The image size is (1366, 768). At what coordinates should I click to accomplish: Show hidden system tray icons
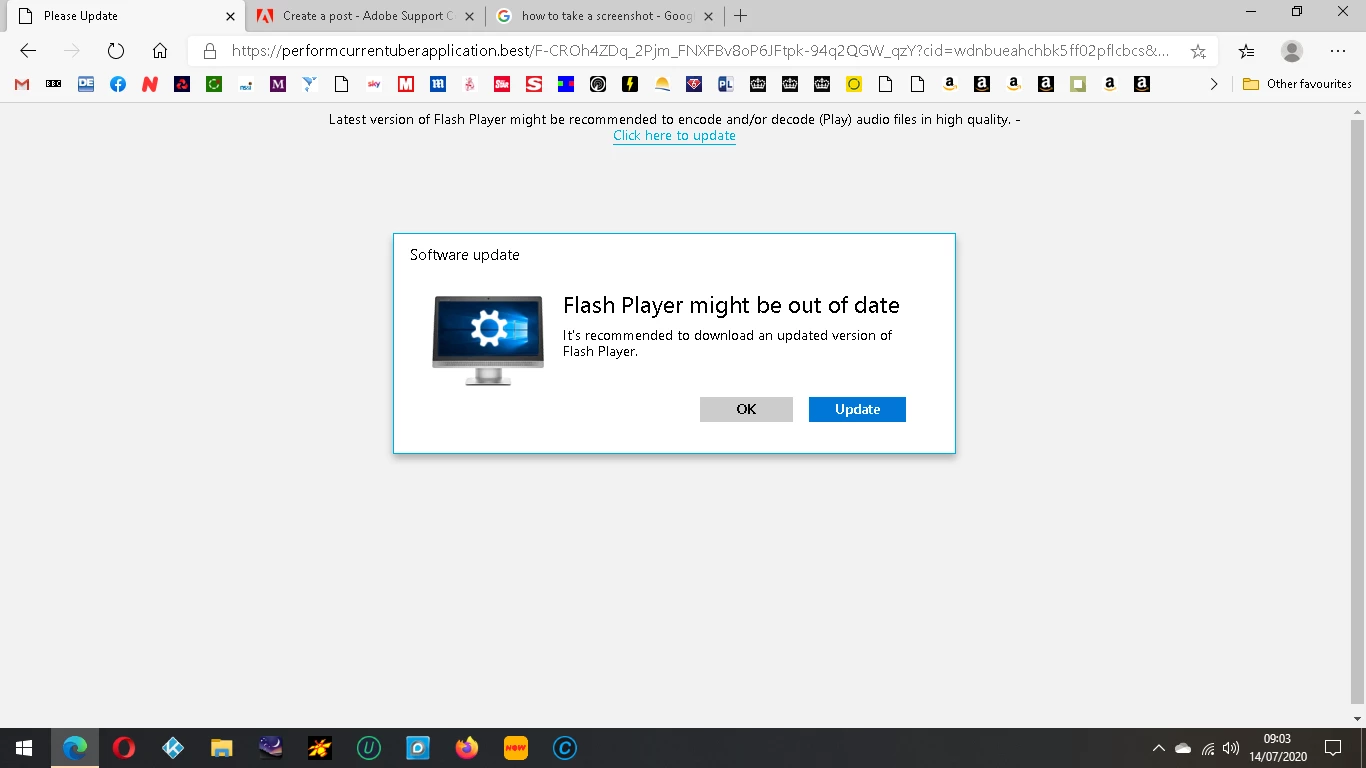tap(1159, 748)
